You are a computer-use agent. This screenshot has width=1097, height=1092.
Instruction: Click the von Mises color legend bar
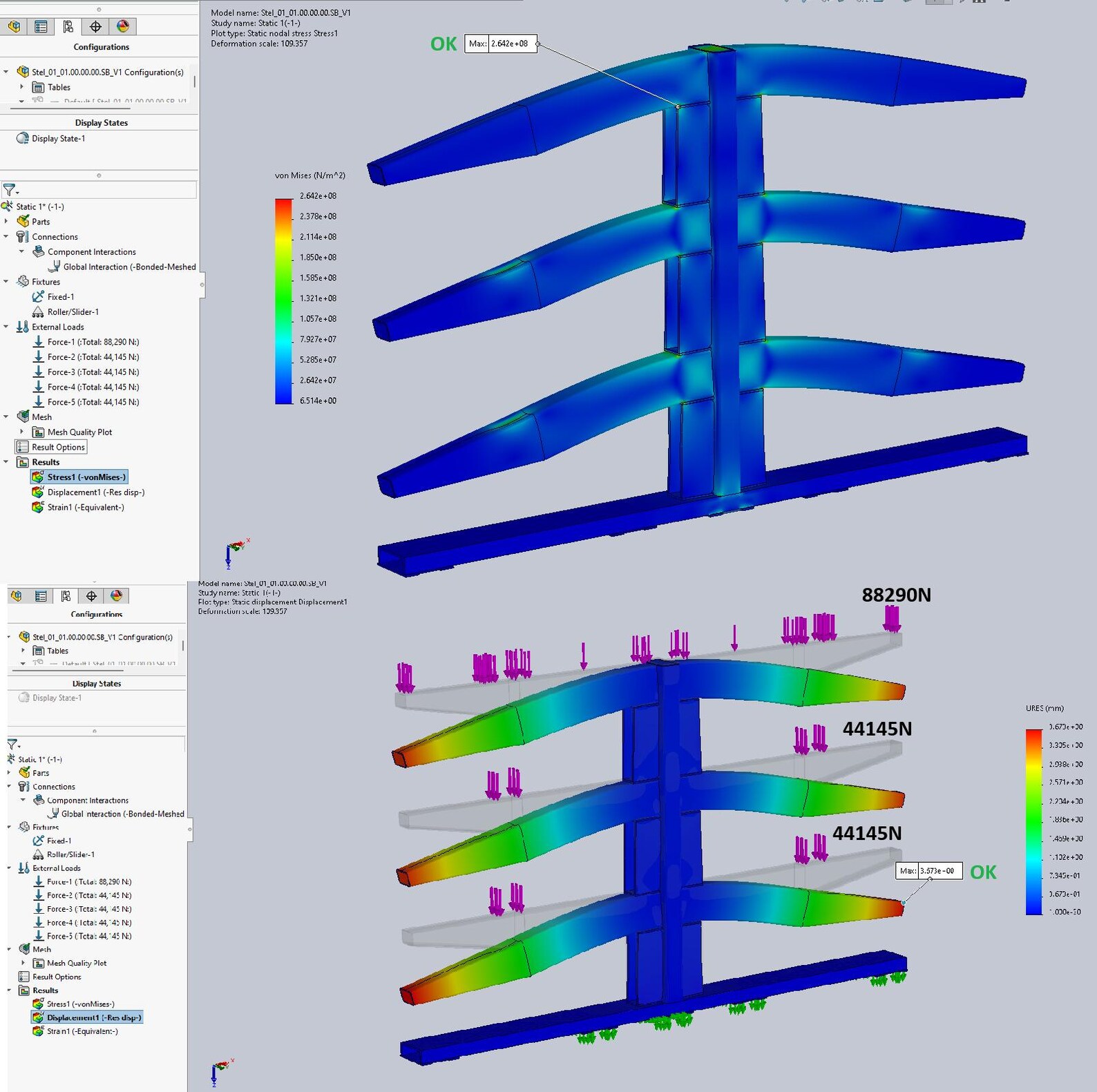click(x=284, y=301)
